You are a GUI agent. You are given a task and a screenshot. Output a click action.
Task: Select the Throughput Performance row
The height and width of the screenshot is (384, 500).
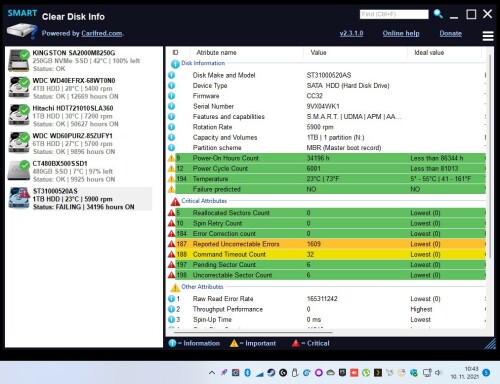click(327, 309)
